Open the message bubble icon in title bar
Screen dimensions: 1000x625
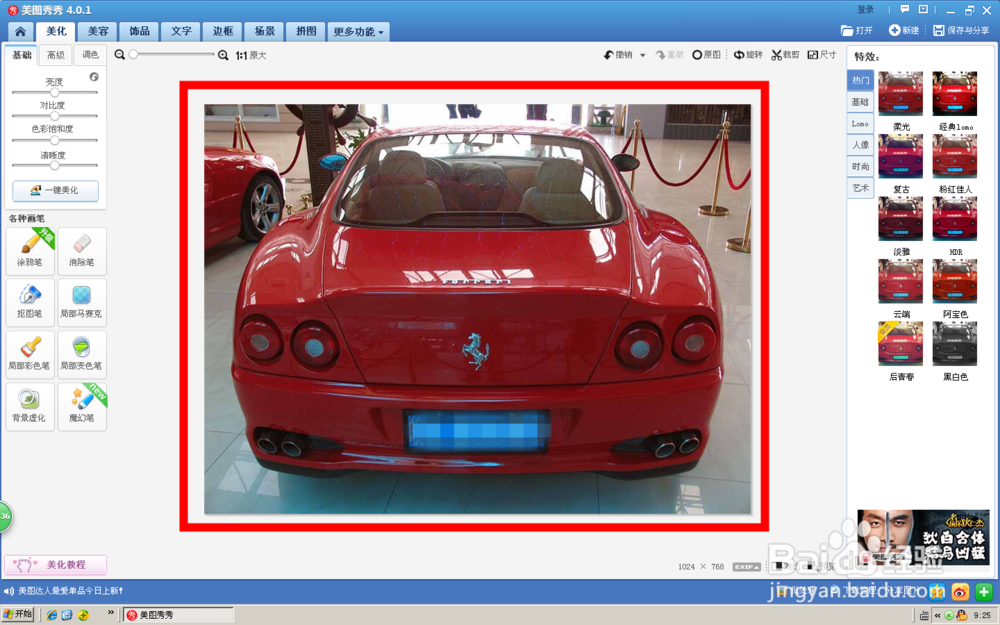tap(904, 10)
